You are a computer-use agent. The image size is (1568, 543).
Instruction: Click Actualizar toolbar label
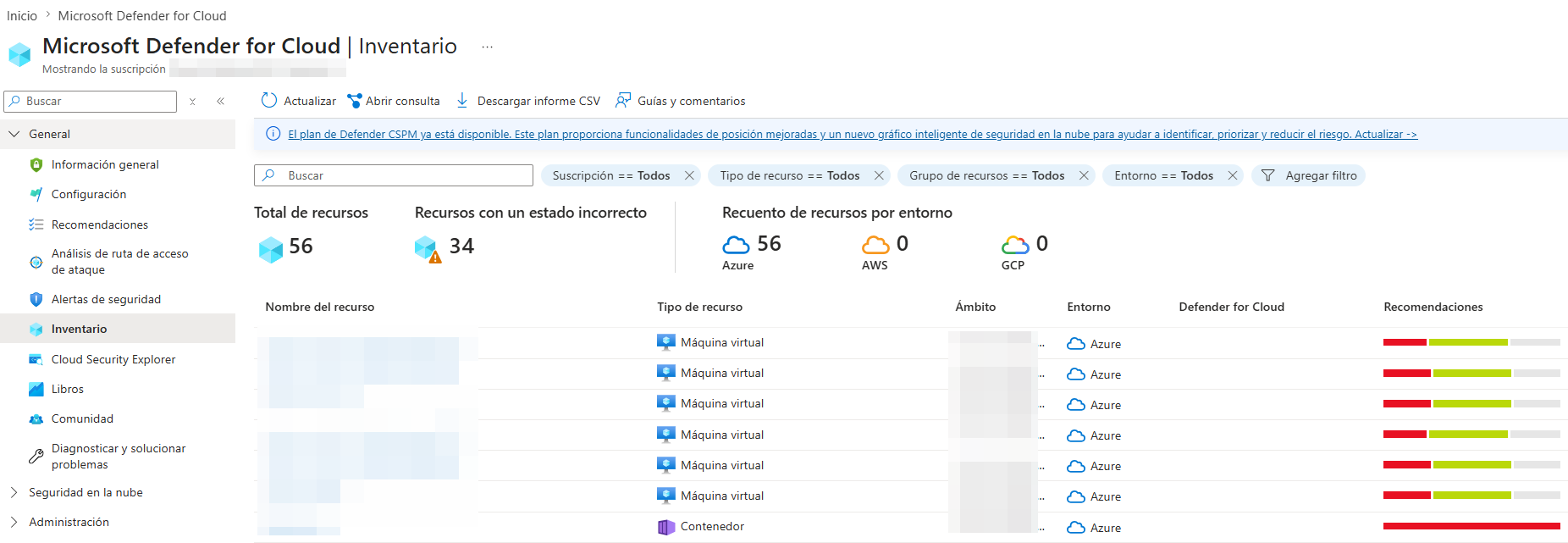pyautogui.click(x=310, y=101)
